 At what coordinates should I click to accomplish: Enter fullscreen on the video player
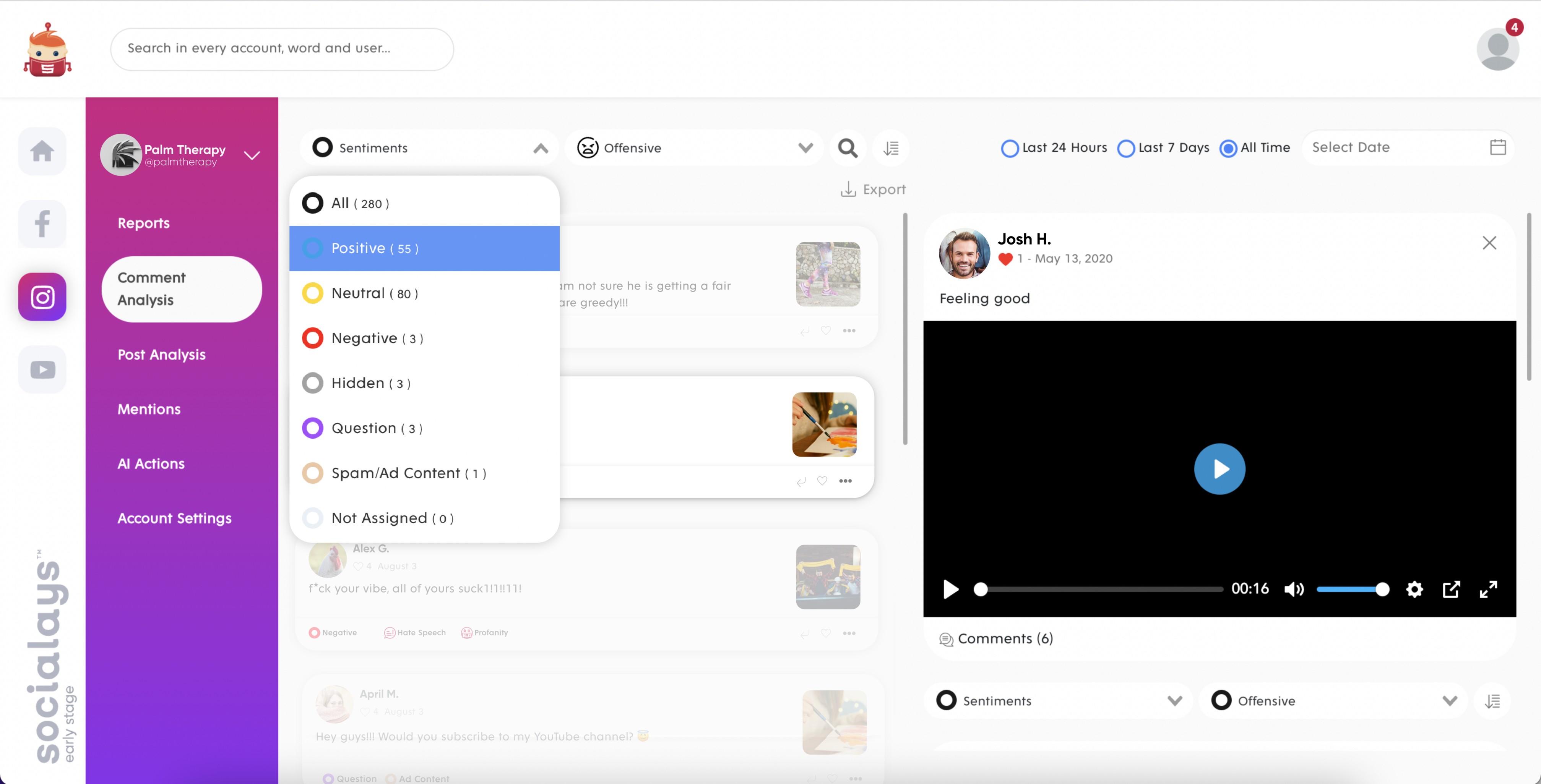pos(1488,589)
